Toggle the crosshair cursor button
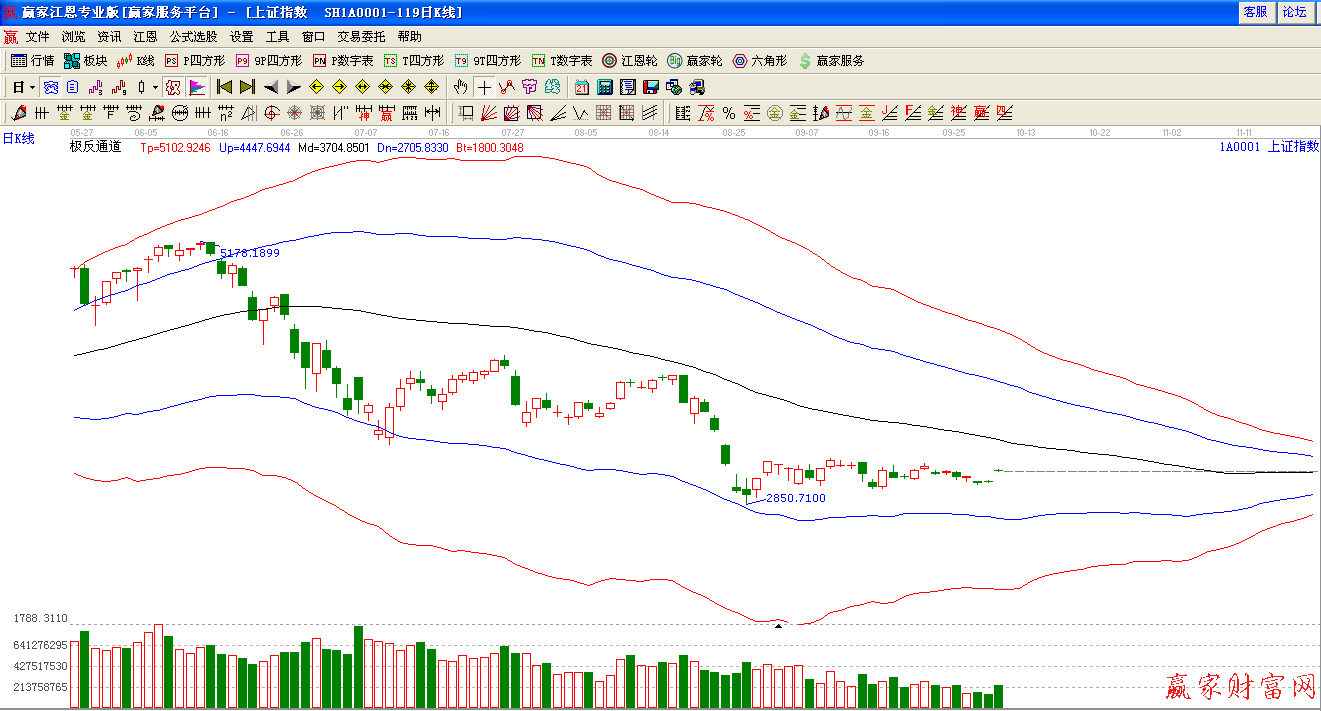Screen dimensions: 1321x711 pyautogui.click(x=484, y=87)
